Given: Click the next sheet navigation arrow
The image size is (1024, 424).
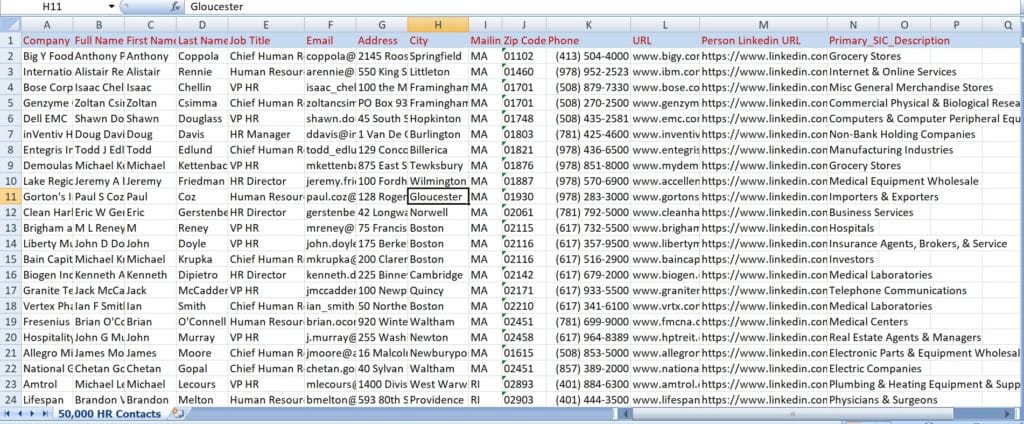Looking at the screenshot, I should 34,413.
